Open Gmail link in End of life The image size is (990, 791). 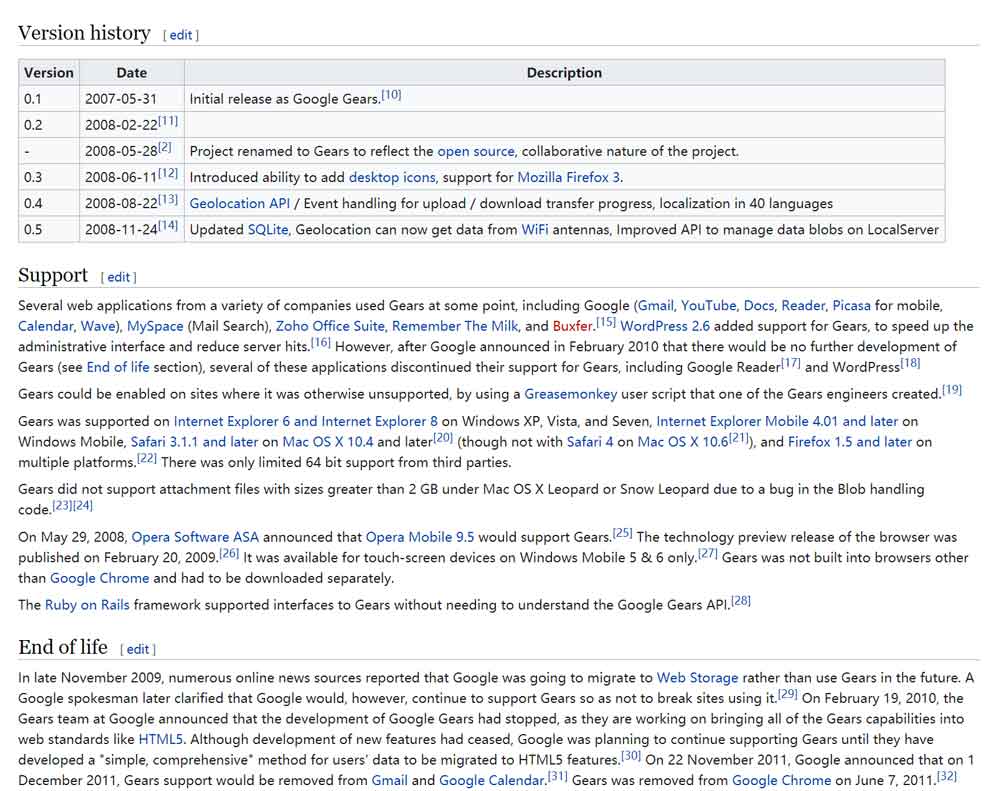click(x=390, y=780)
